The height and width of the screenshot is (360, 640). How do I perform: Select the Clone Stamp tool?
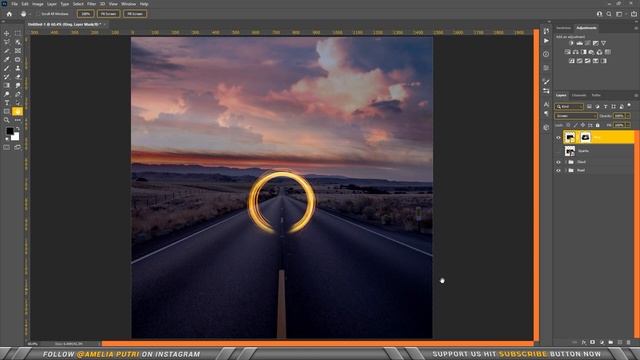coord(18,68)
